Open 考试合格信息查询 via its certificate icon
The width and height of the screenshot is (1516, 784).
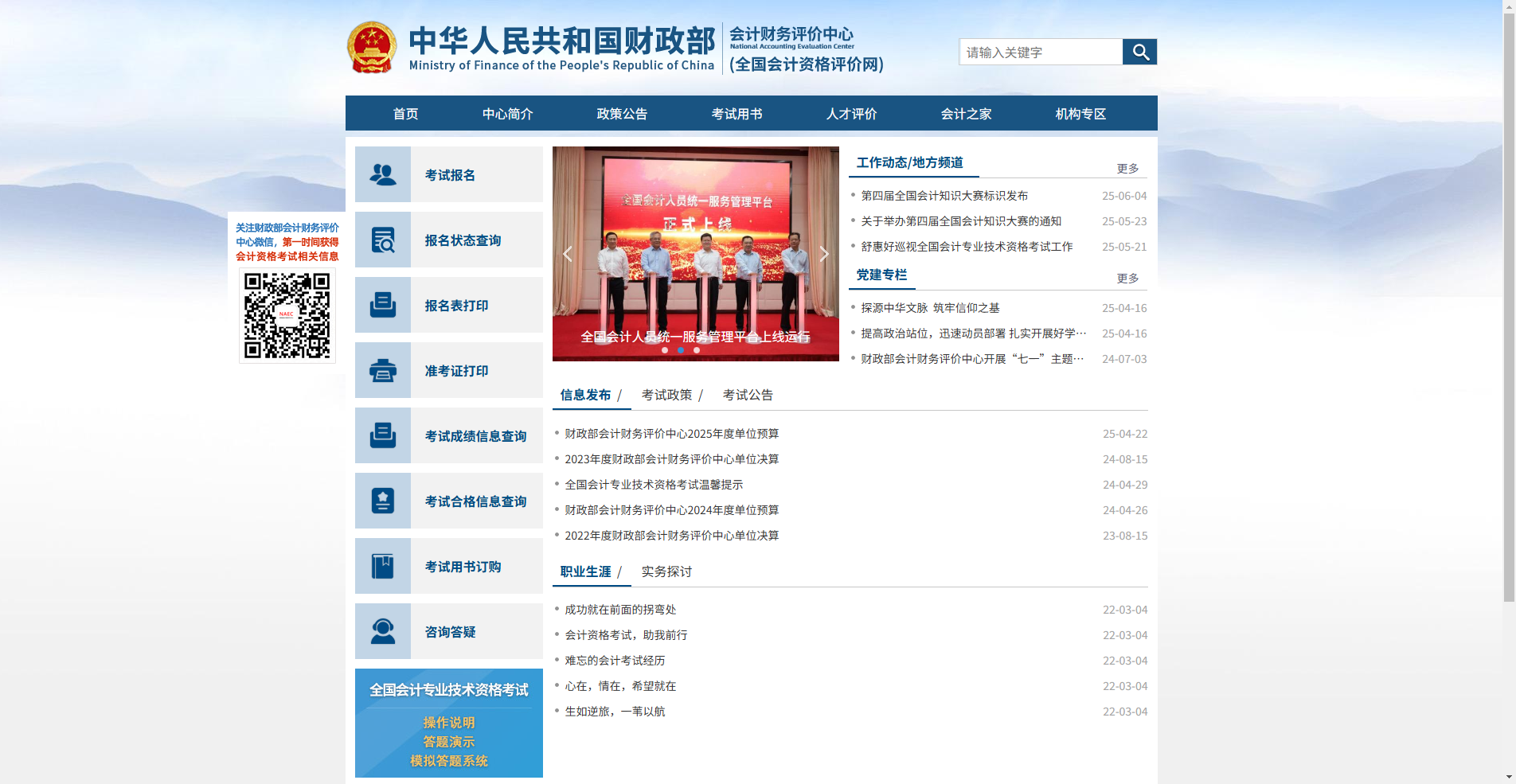tap(383, 501)
